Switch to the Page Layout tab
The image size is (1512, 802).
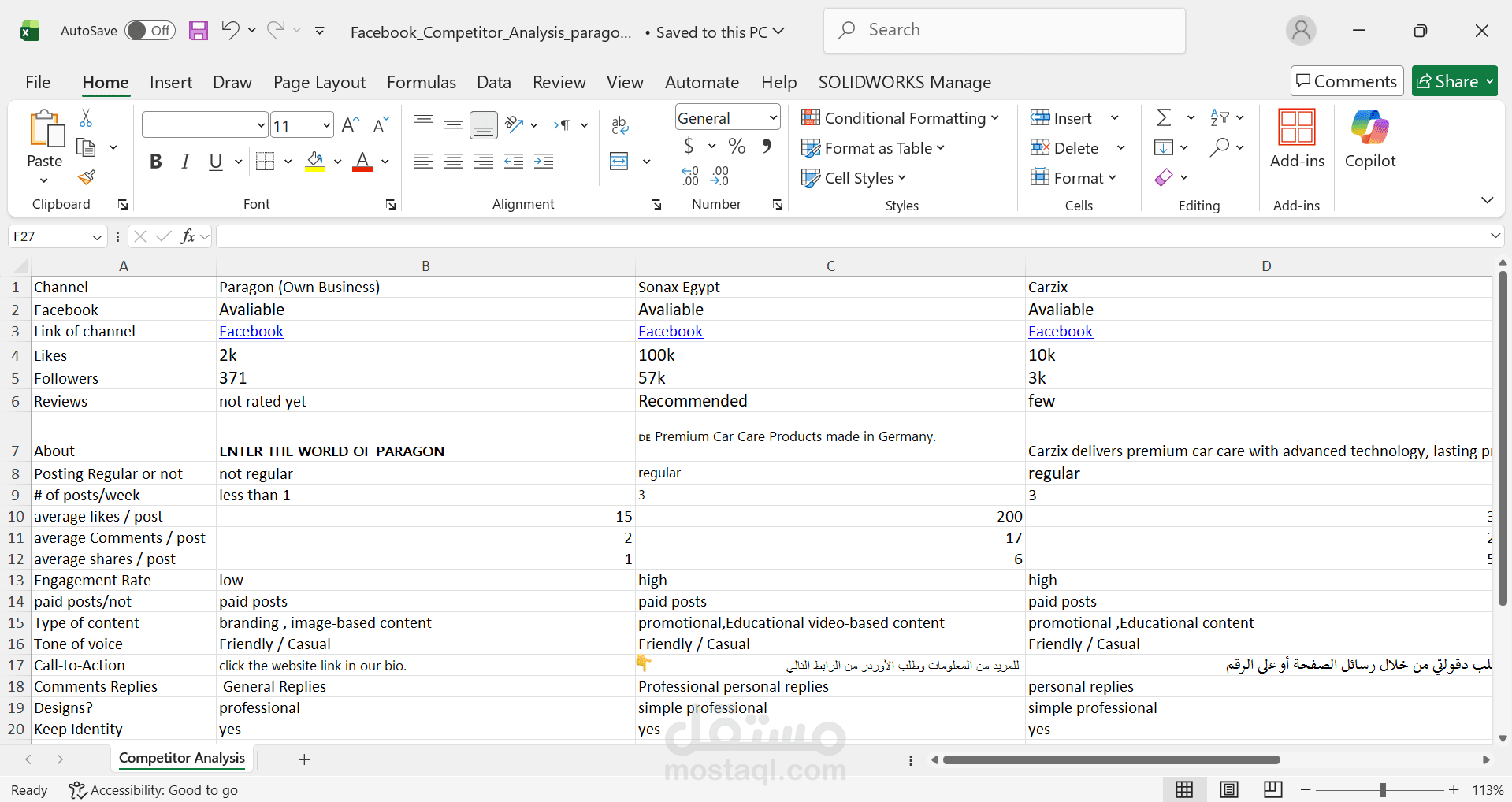319,83
